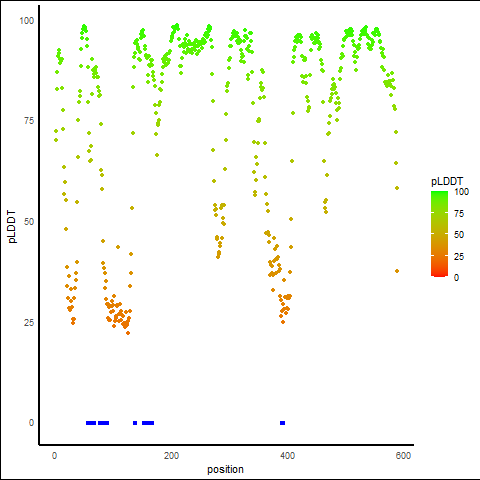Click the pLDDT legend title
Image resolution: width=480 pixels, height=480 pixels.
tap(447, 182)
